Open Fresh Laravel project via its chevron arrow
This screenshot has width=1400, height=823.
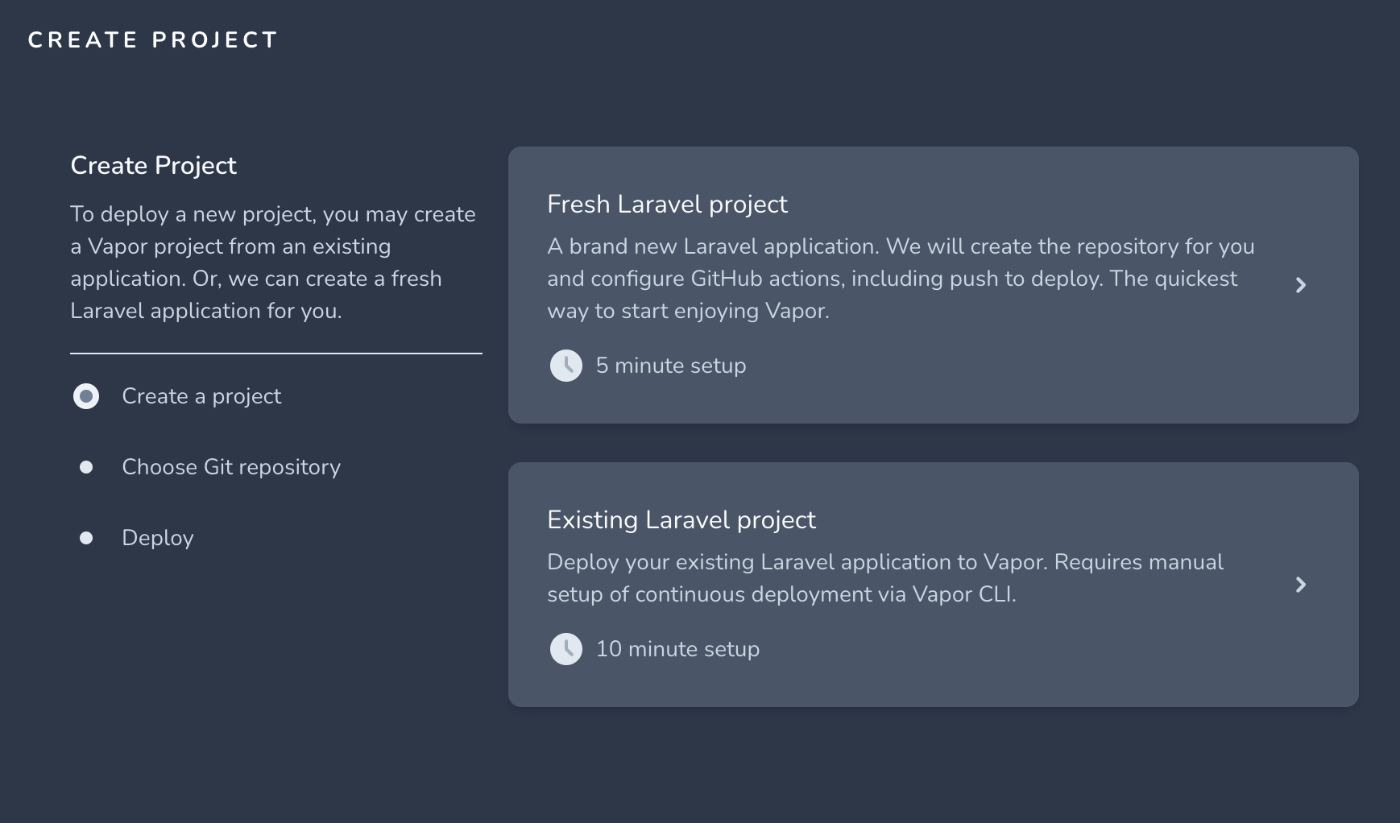point(1300,285)
